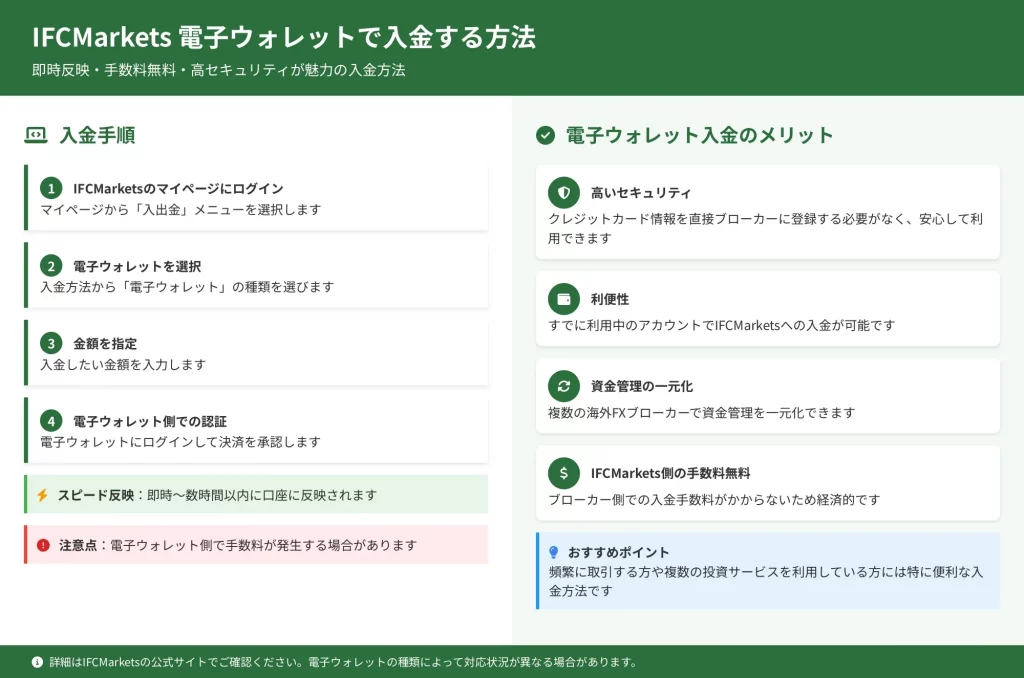Click the shield icon for 高いセキュリティ

[564, 193]
